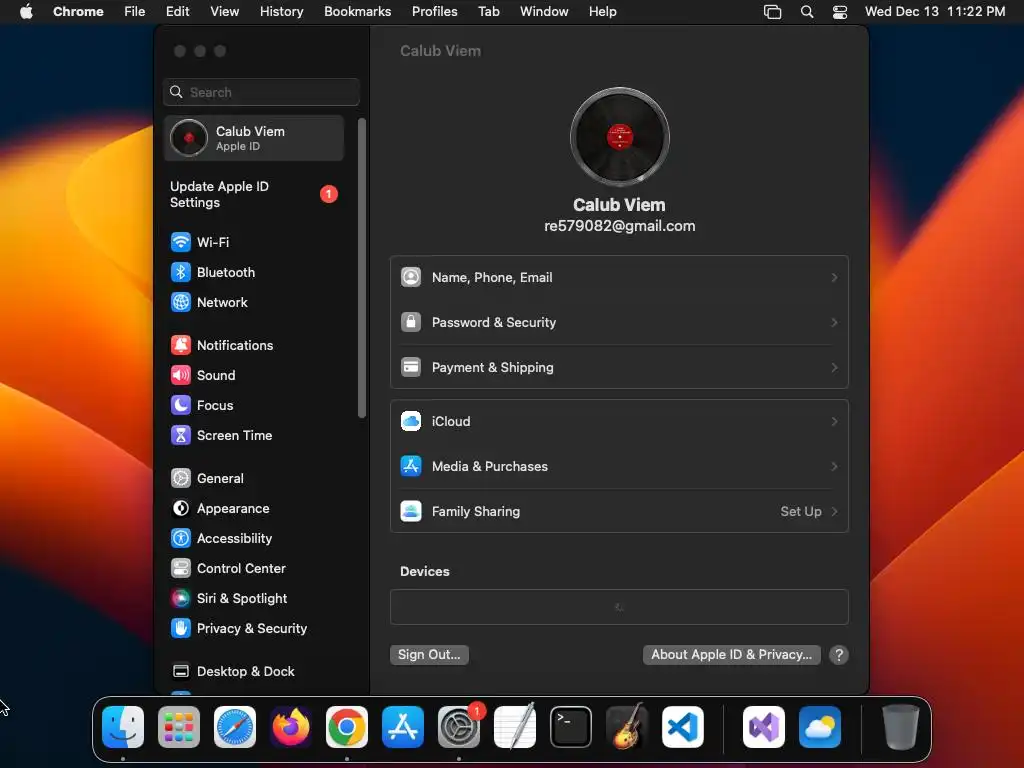Screen dimensions: 1024x768
Task: Open Visual Studio Code from Dock
Action: coord(683,727)
